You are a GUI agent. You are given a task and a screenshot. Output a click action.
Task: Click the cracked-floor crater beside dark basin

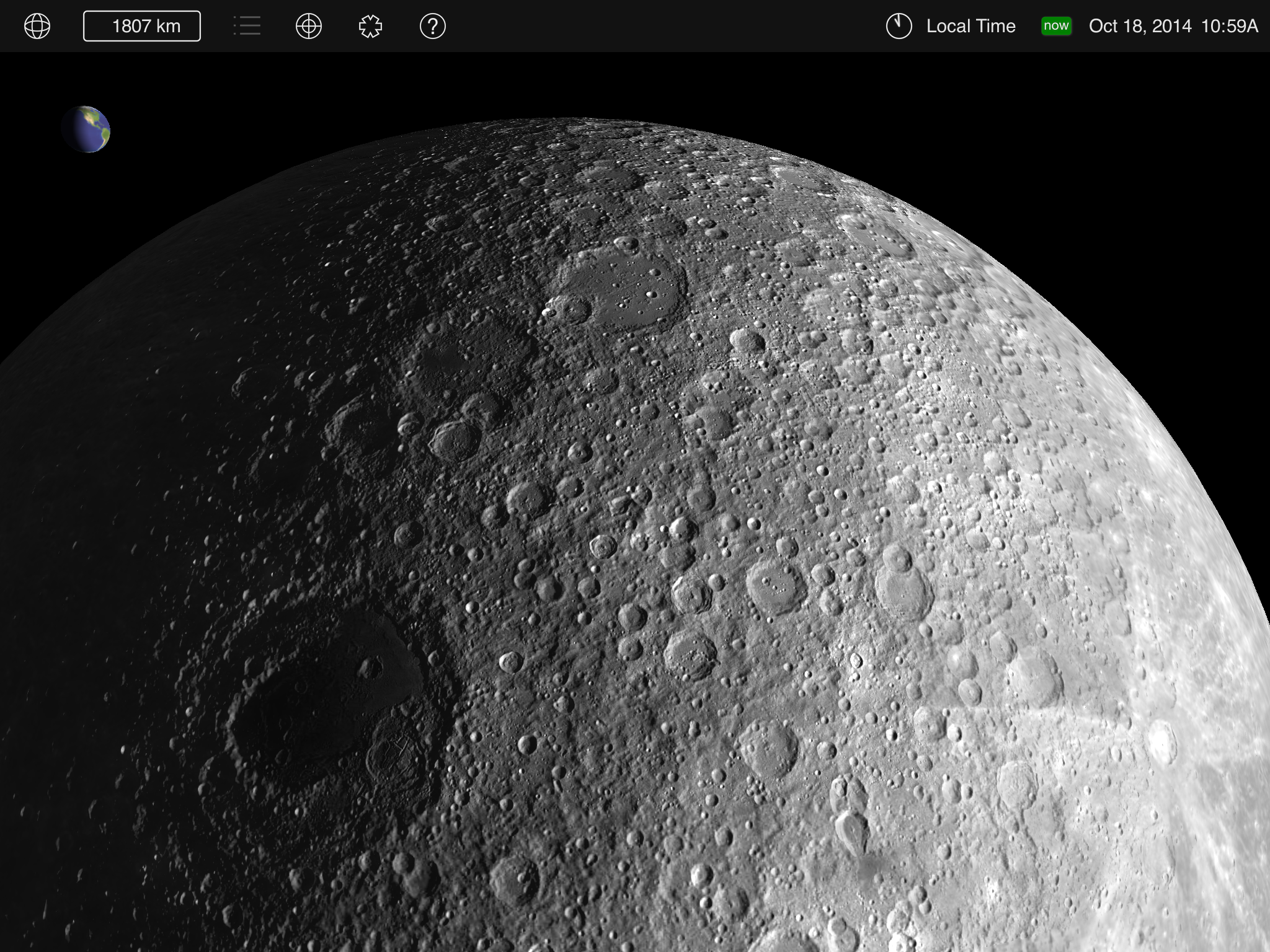395,756
